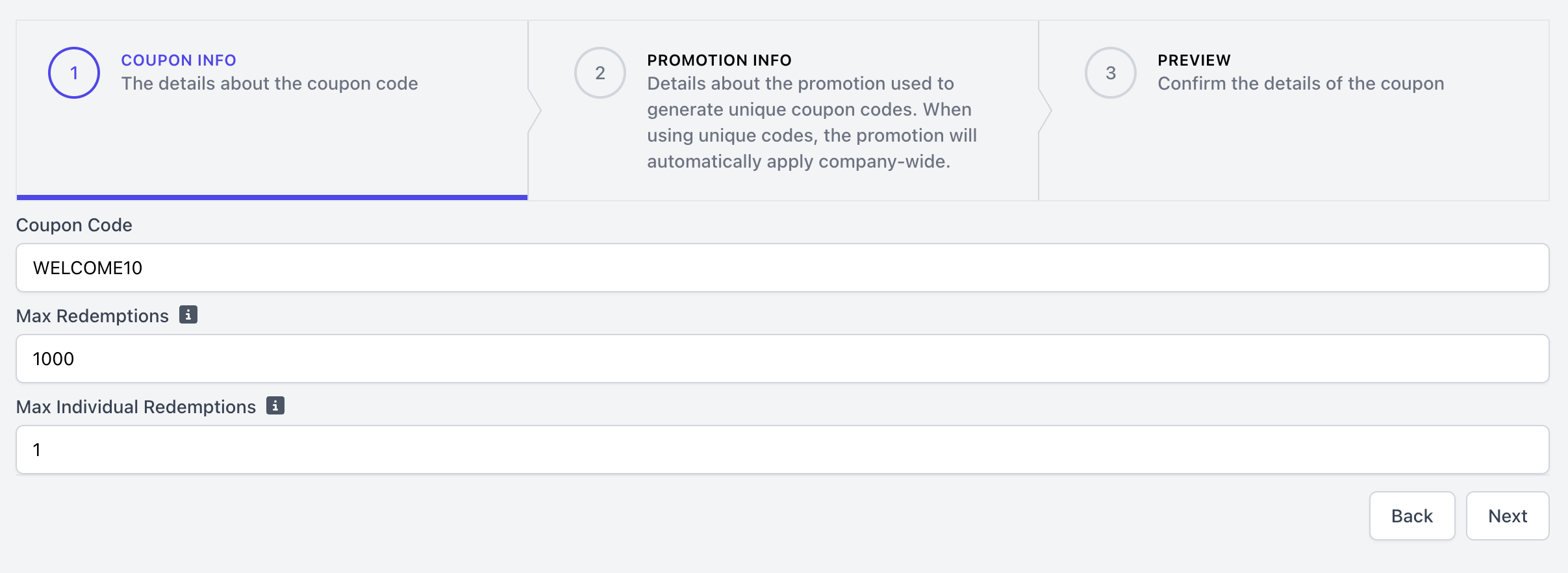Click into the Max Redemptions field

(782, 359)
